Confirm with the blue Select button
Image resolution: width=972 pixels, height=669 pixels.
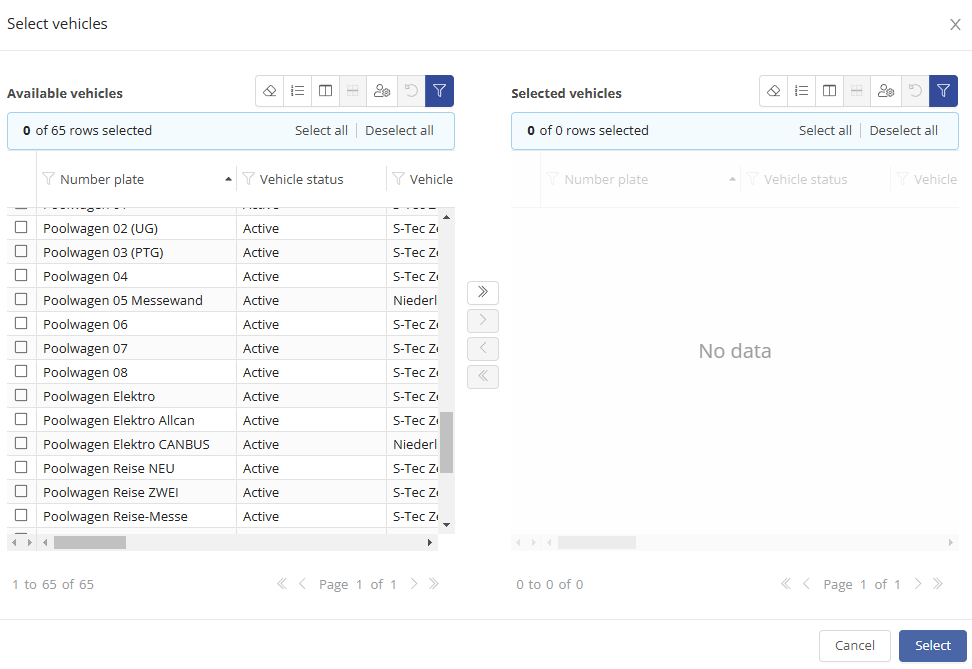932,645
